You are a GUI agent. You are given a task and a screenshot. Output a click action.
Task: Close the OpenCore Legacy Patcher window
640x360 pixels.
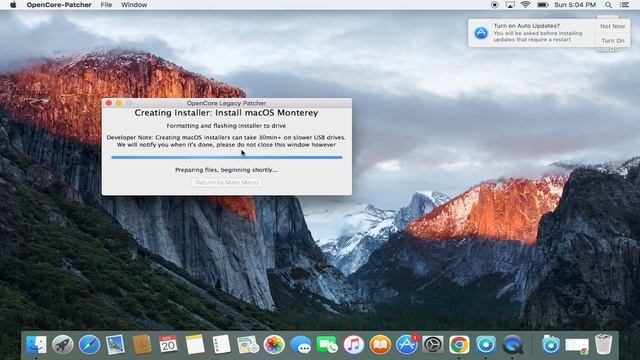pyautogui.click(x=109, y=103)
